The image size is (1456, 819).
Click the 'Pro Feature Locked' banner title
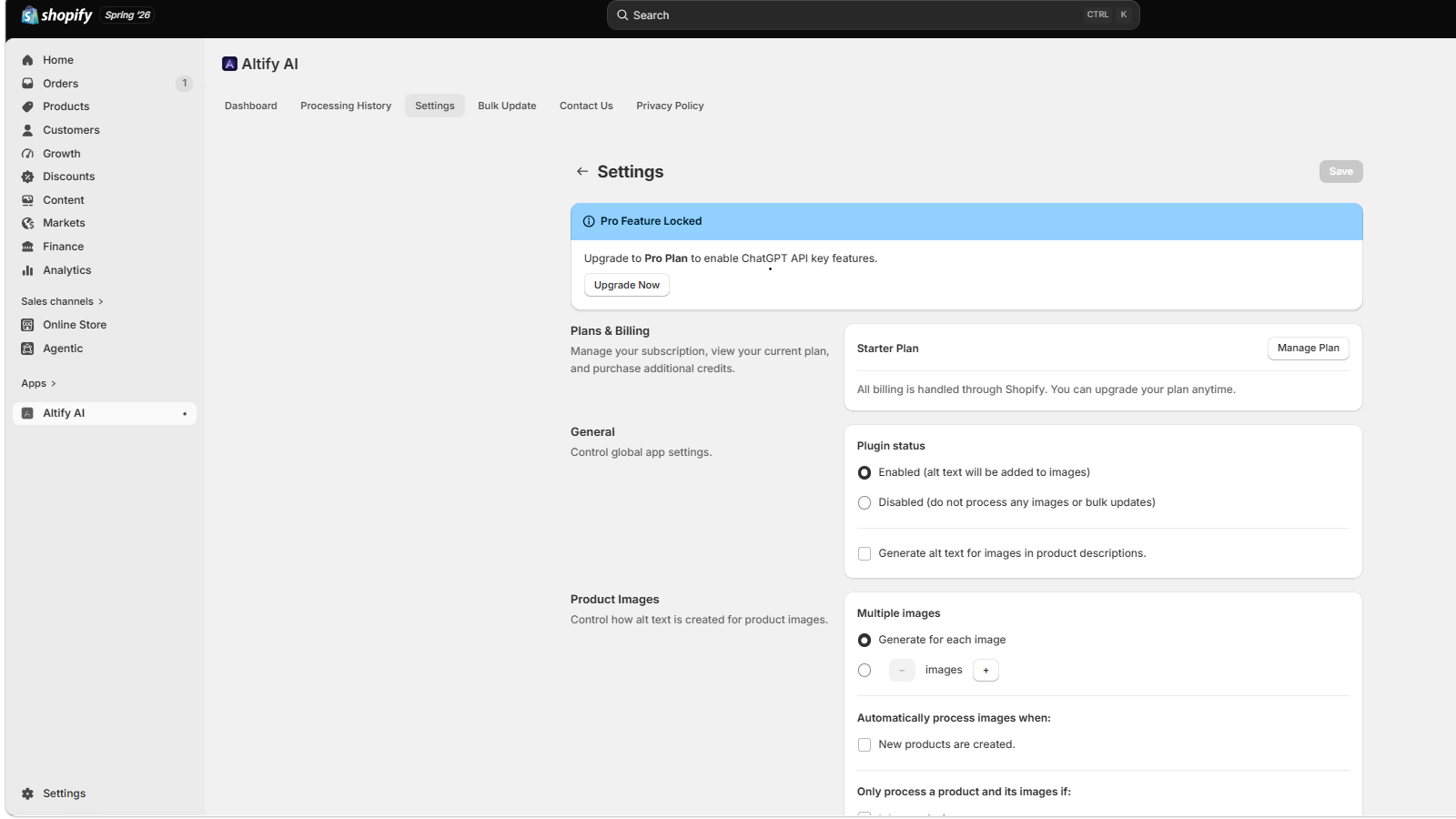pyautogui.click(x=652, y=221)
